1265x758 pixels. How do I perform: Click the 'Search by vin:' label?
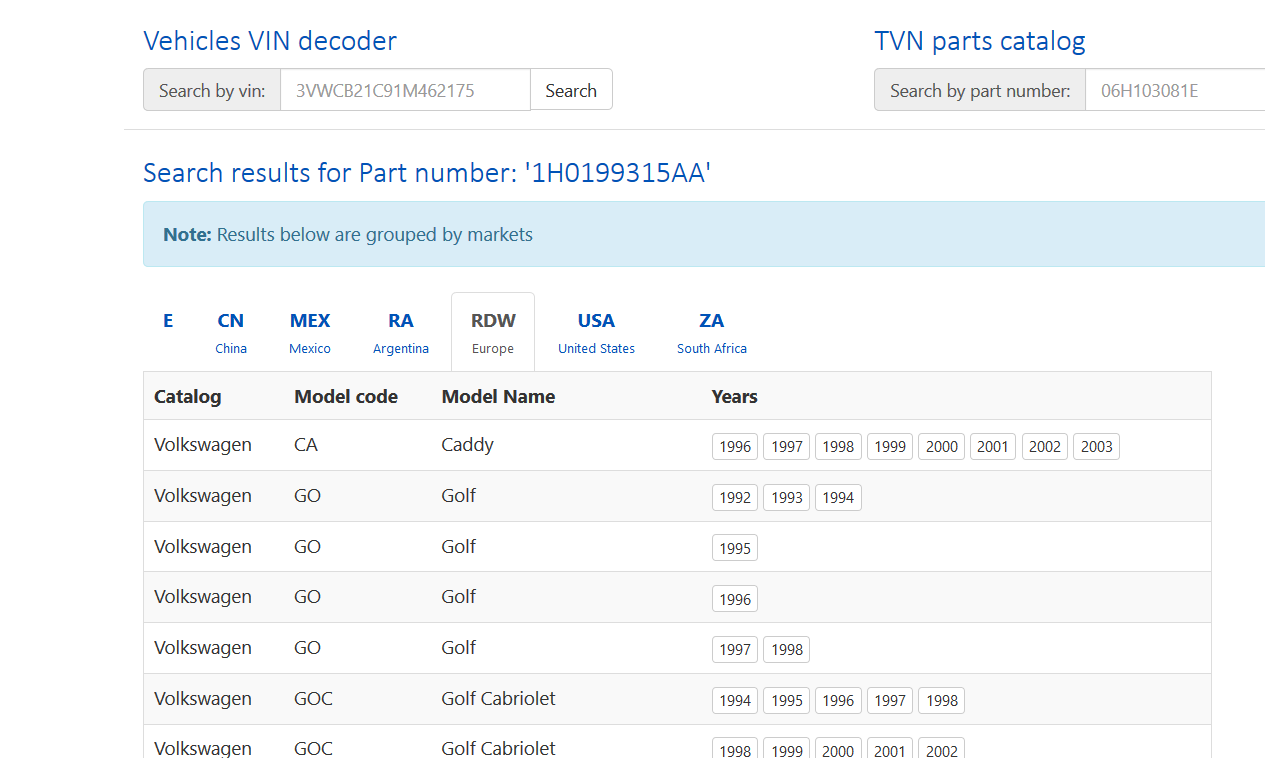(x=212, y=90)
